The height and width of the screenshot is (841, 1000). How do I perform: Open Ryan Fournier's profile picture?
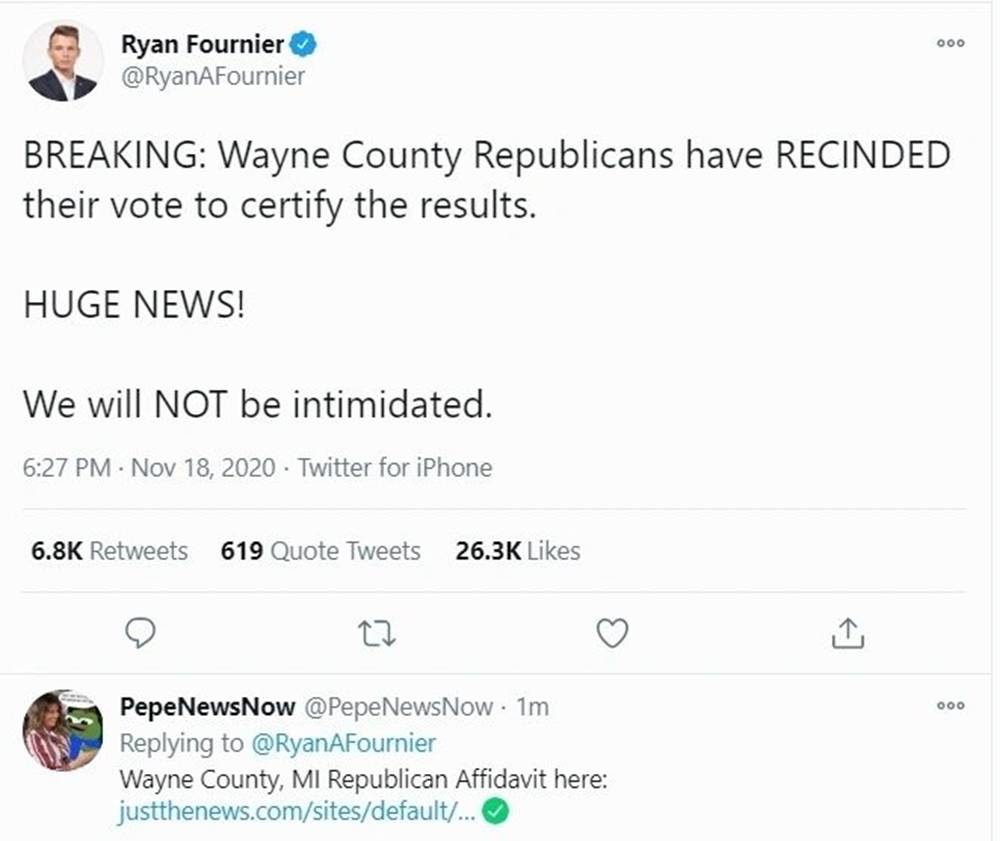[63, 61]
